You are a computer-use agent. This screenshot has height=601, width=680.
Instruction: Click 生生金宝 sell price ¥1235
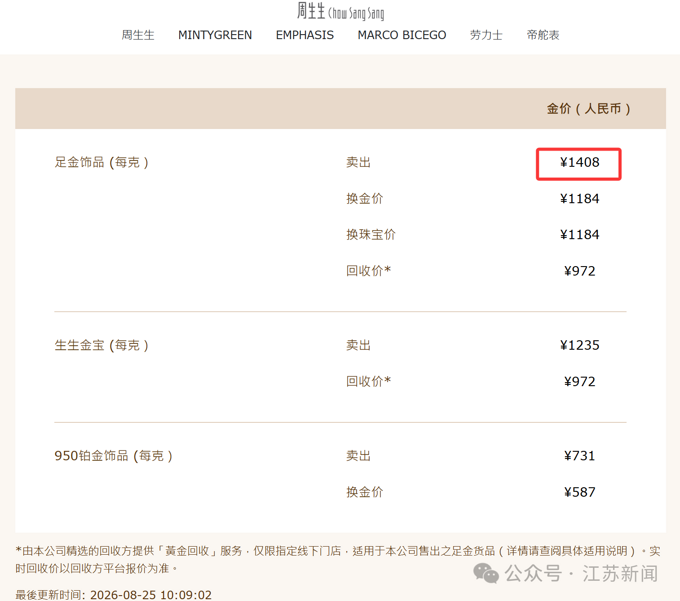579,346
